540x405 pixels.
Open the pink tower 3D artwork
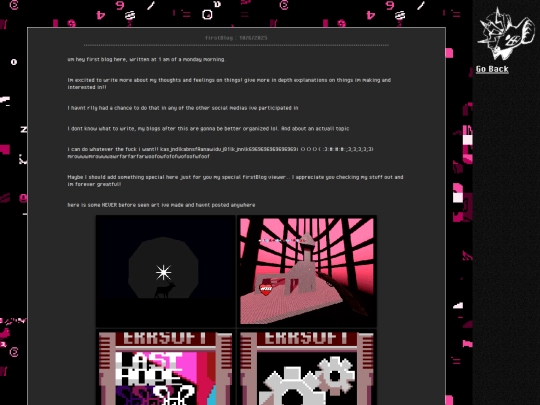307,271
